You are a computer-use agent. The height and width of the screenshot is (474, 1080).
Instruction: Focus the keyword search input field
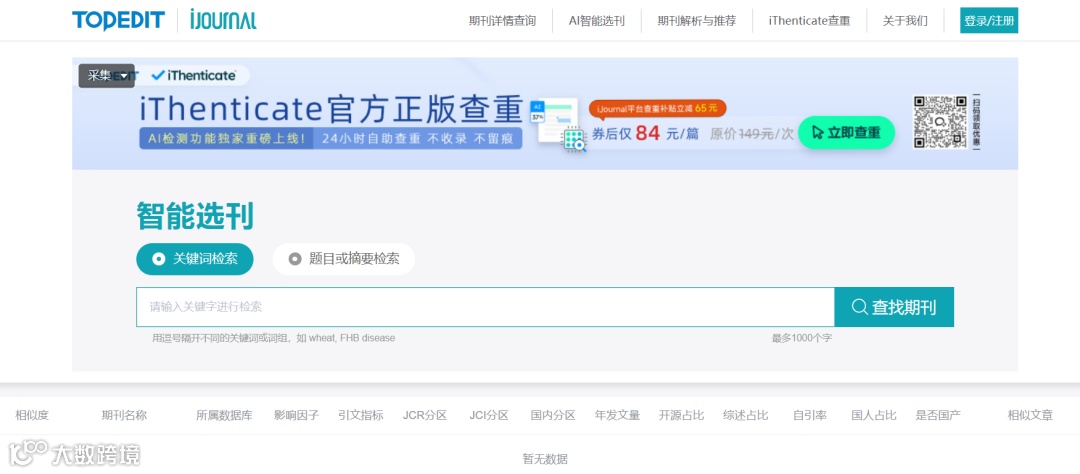(486, 307)
